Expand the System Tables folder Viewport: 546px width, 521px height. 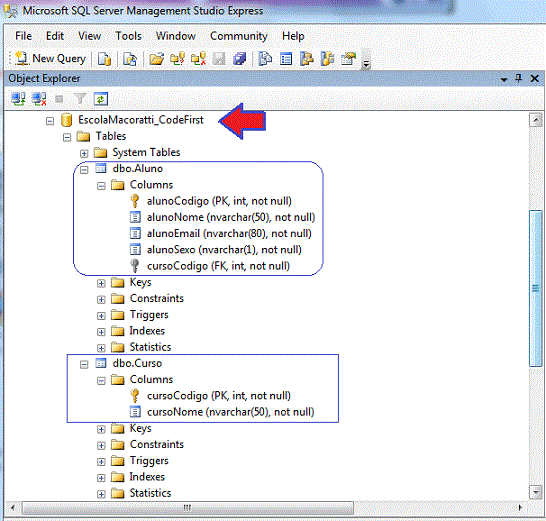click(84, 153)
